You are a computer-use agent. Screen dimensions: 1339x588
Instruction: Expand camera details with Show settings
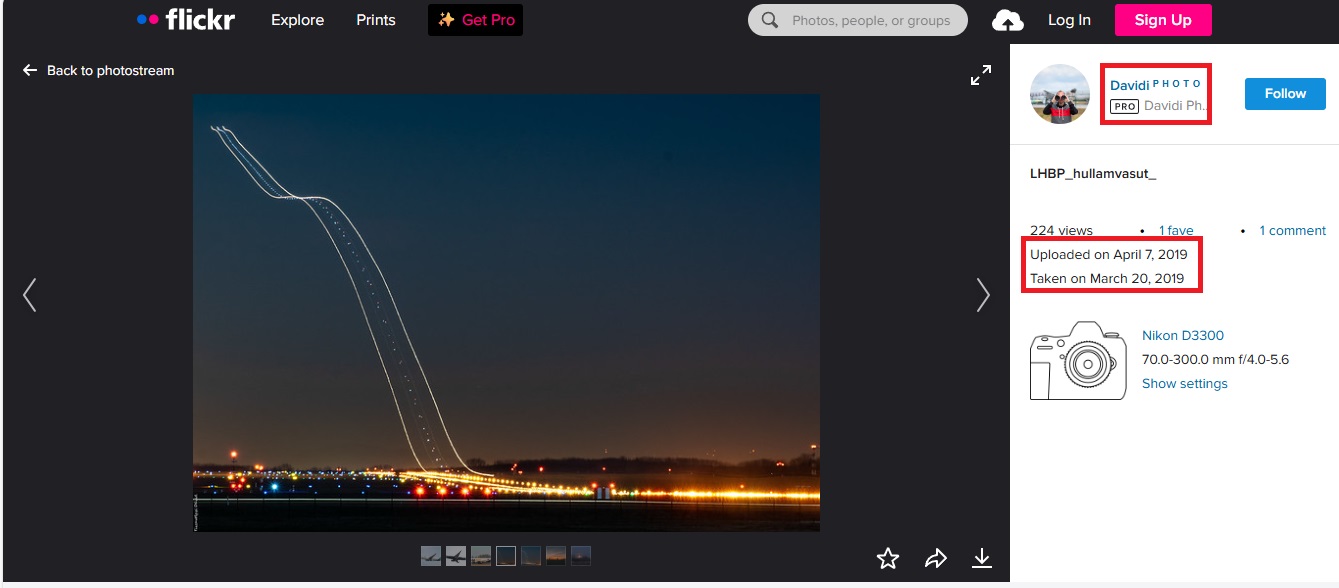pyautogui.click(x=1184, y=384)
